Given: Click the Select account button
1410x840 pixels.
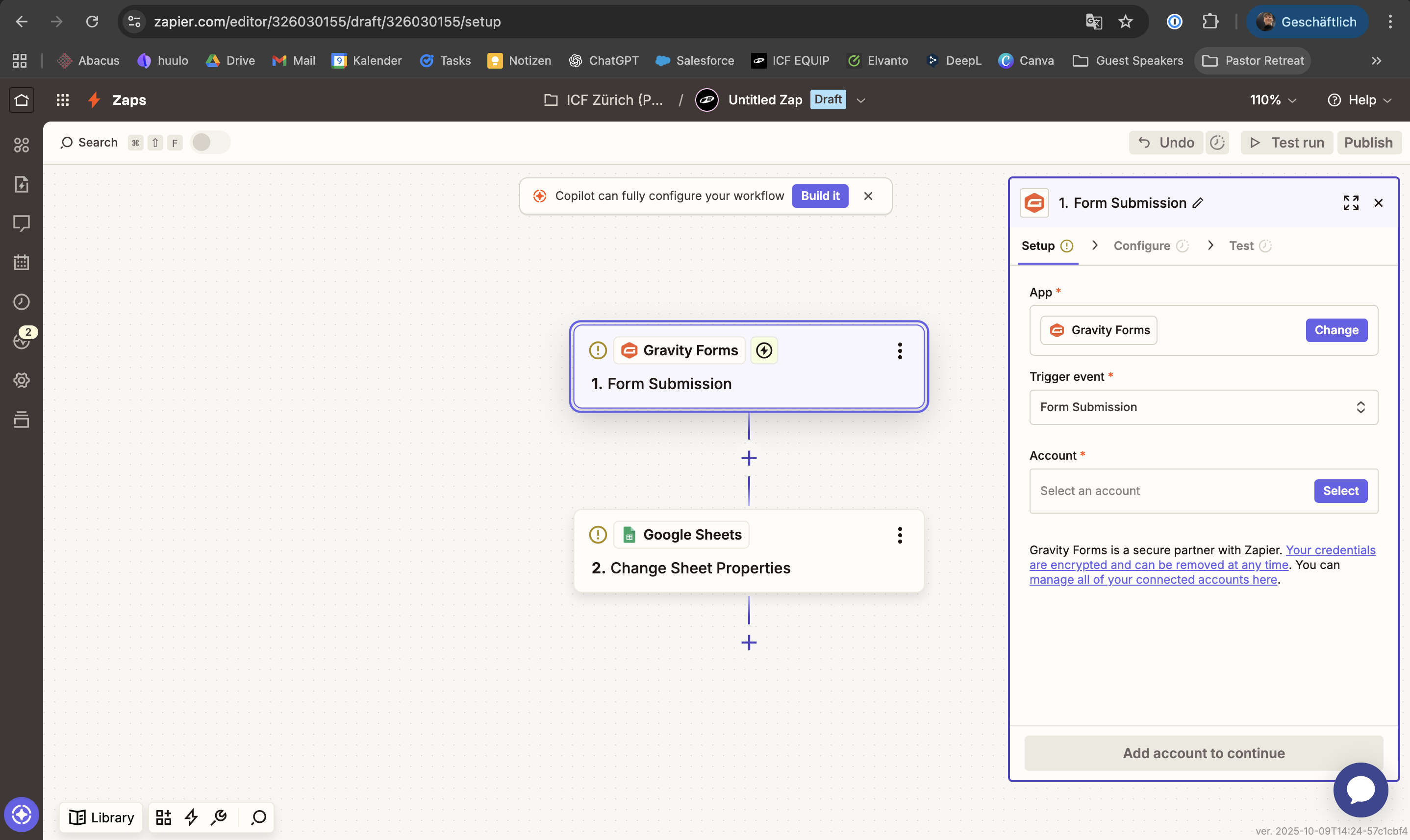Looking at the screenshot, I should click(1340, 491).
